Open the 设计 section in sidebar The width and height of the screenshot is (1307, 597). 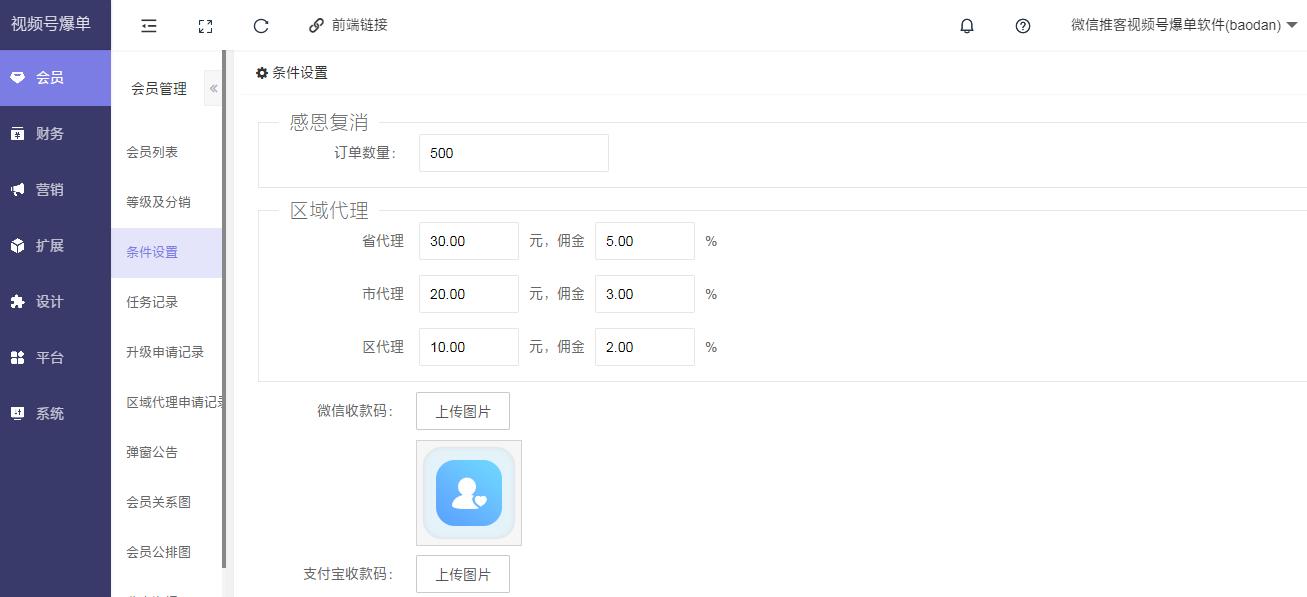point(50,302)
